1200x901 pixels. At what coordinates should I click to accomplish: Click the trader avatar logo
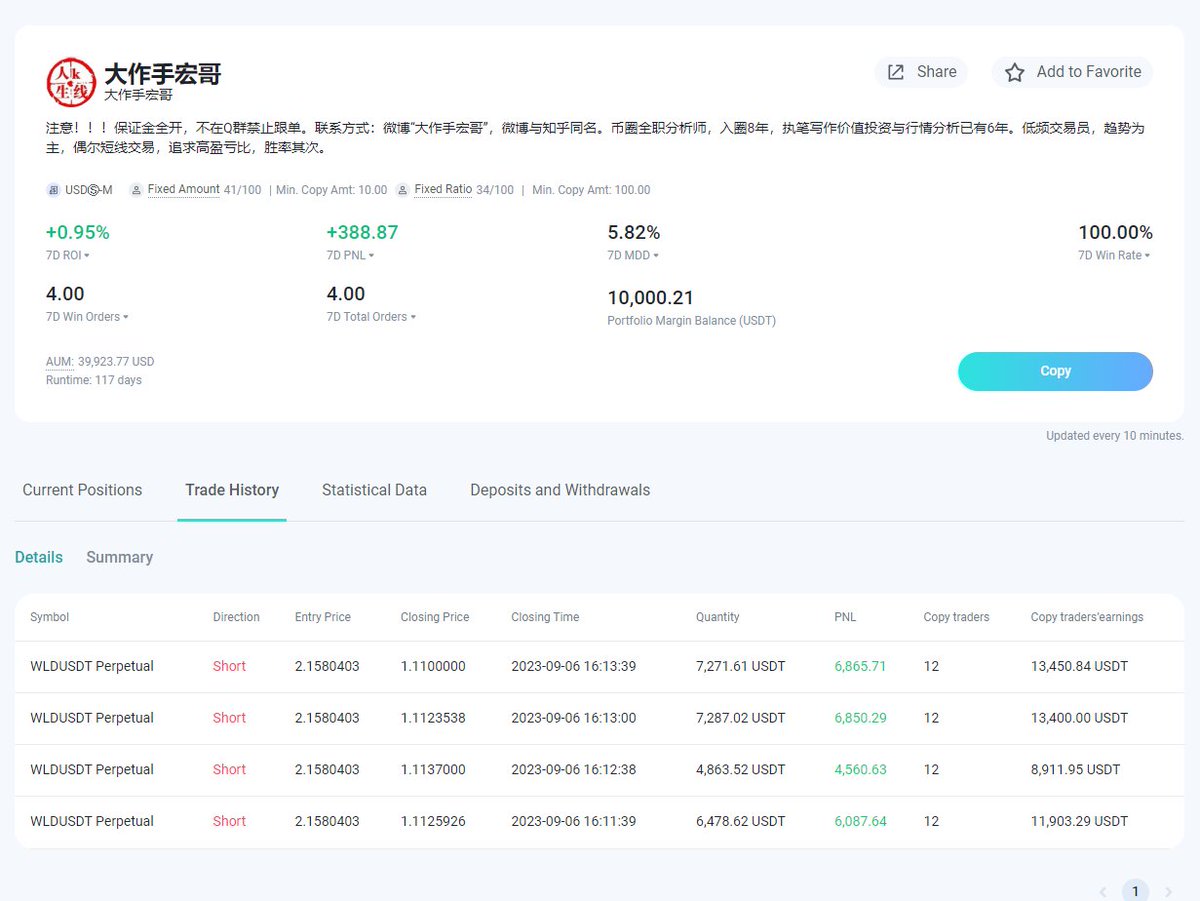point(71,82)
